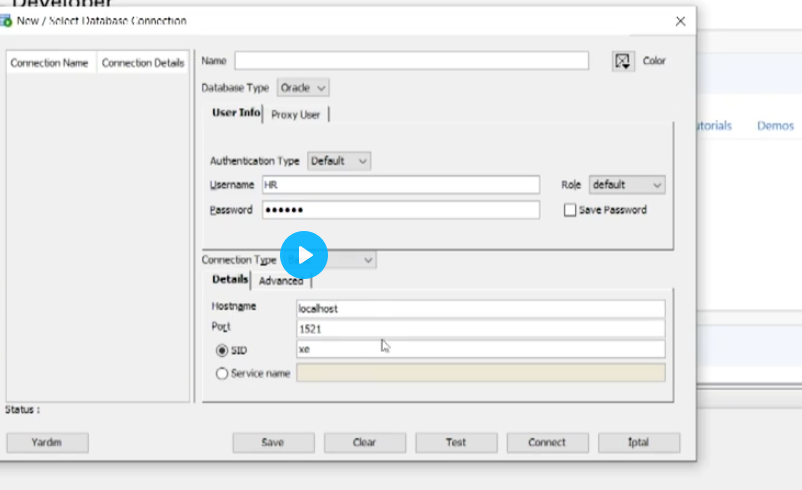802x490 pixels.
Task: Click the Password input field
Action: 401,210
